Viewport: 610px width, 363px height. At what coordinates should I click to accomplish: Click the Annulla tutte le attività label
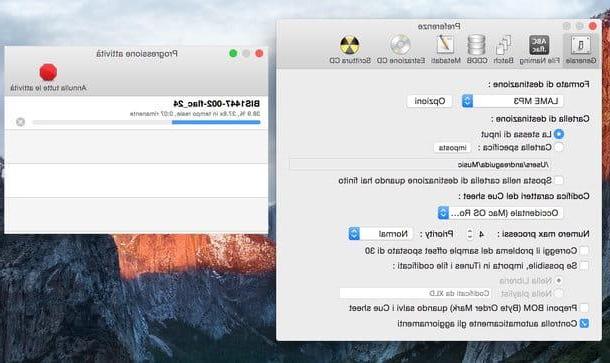tap(48, 88)
